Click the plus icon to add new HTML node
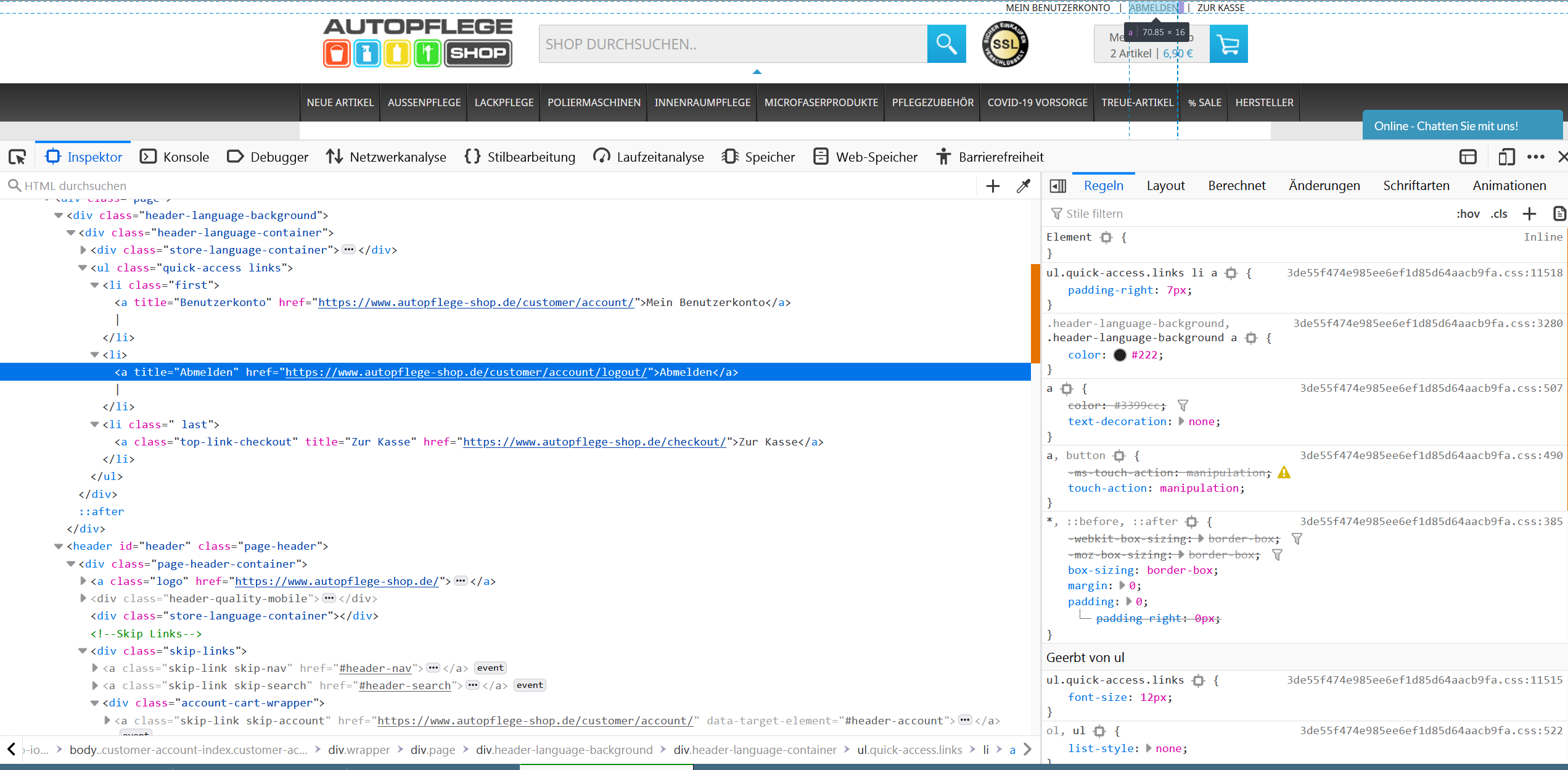The width and height of the screenshot is (1568, 770). coord(993,186)
